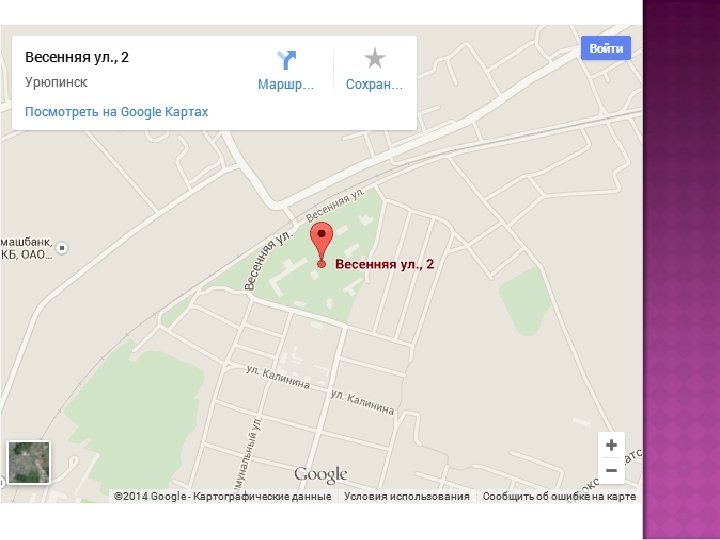Click the машбанк place label
The height and width of the screenshot is (540, 720).
27,242
